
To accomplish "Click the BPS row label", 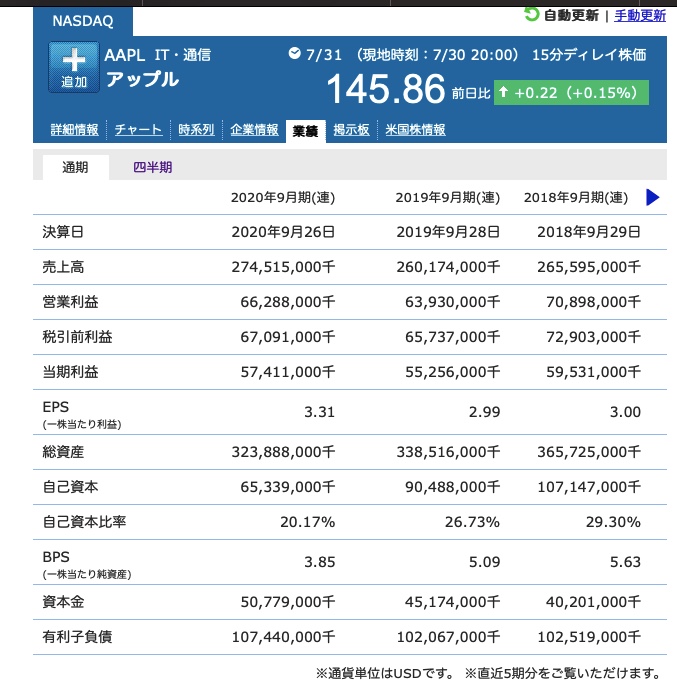I will (x=56, y=557).
